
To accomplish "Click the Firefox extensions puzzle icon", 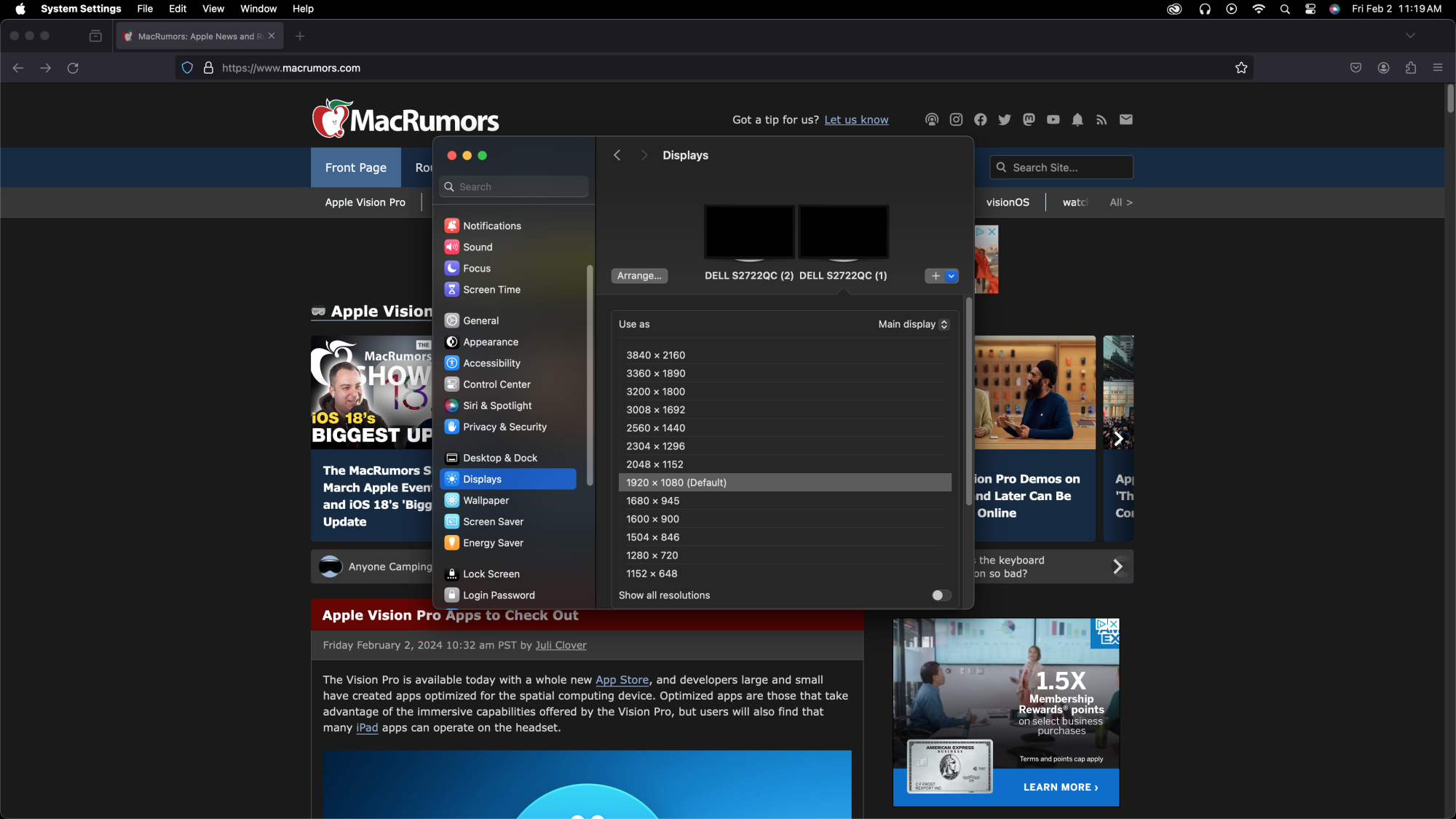I will [x=1411, y=68].
